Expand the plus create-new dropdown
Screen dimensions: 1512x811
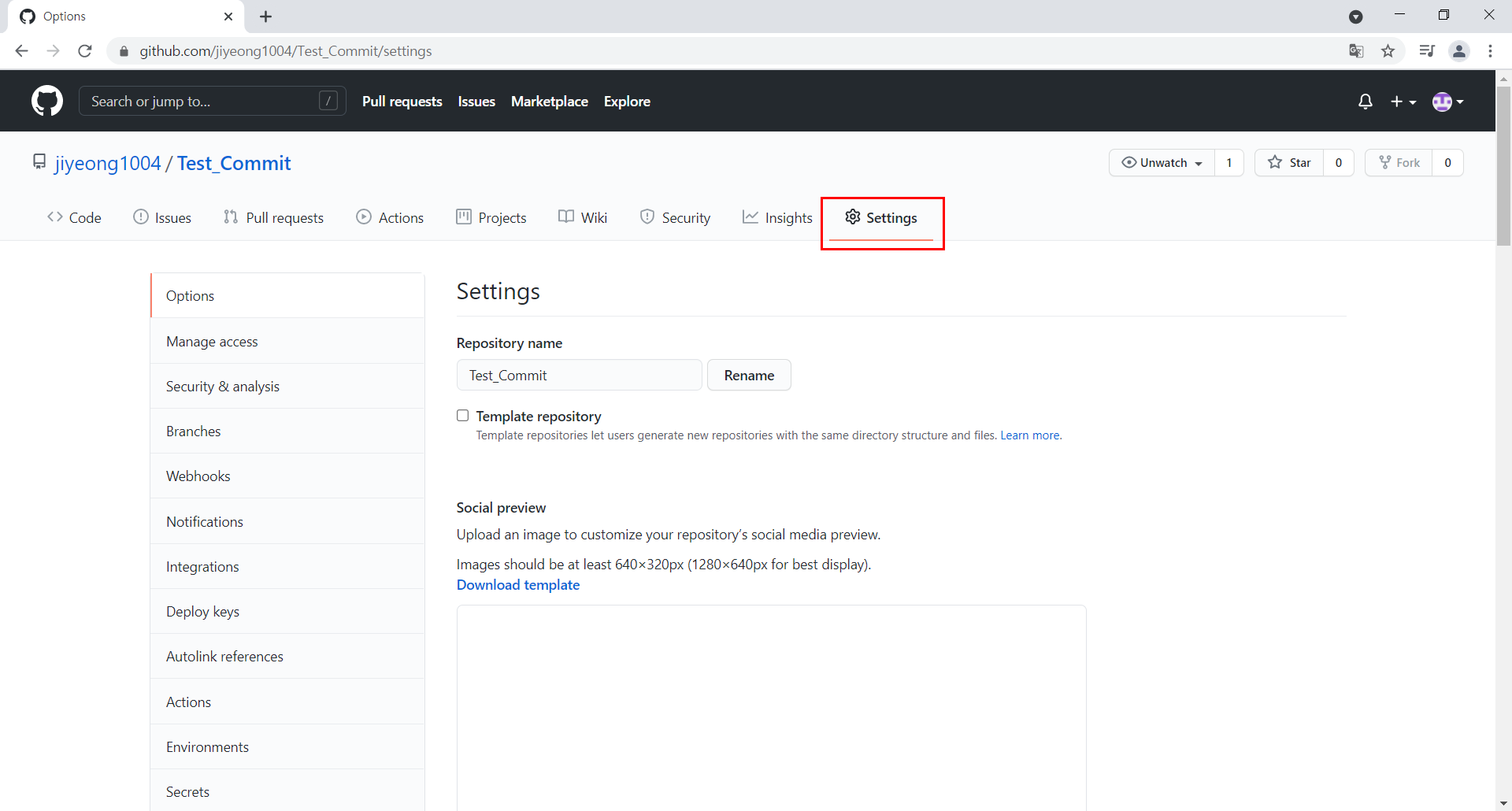pos(1403,102)
